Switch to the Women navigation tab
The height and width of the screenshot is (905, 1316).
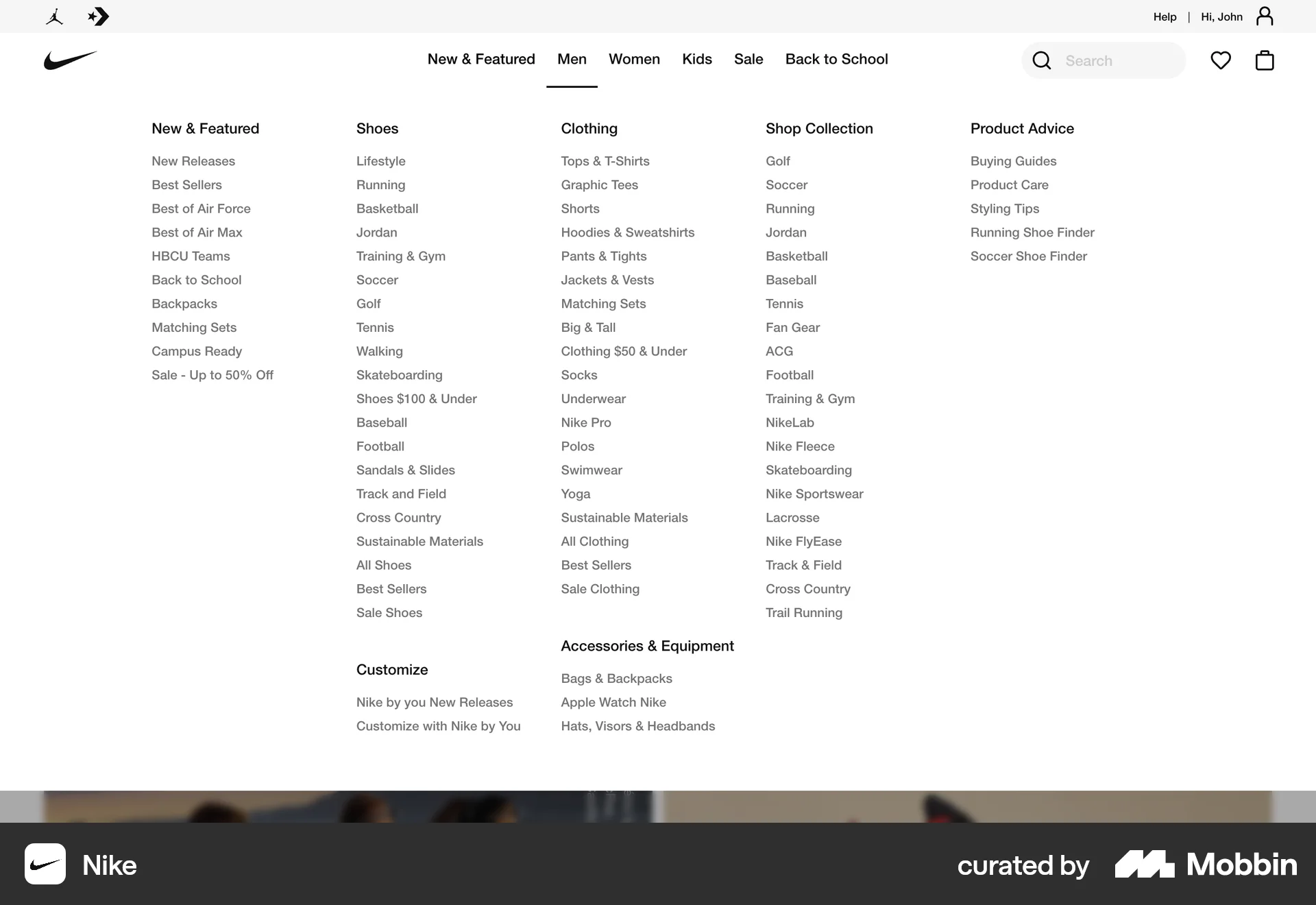[x=634, y=59]
